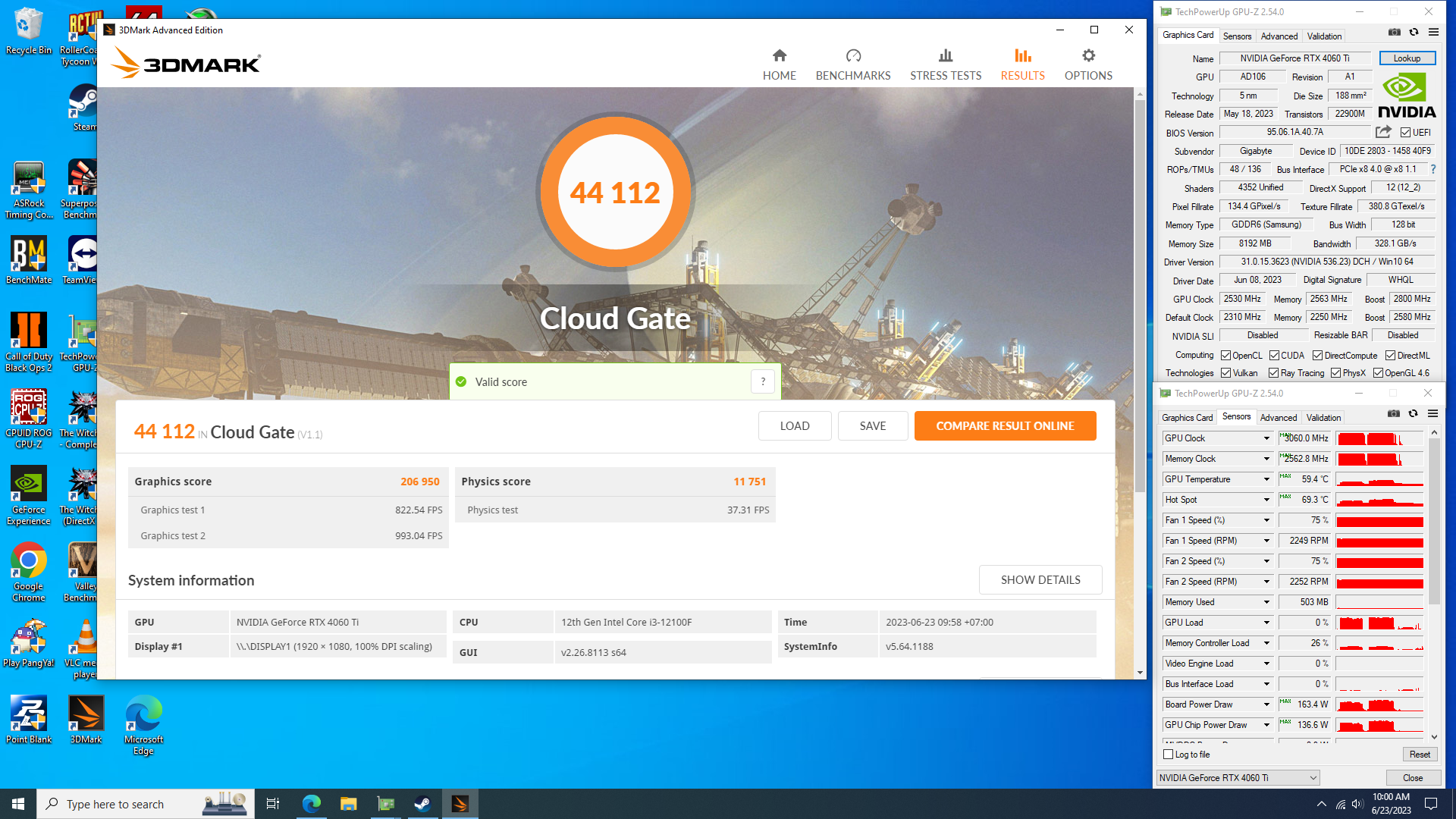This screenshot has width=1456, height=819.
Task: Open Advanced tab in GPU-Z Sensors window
Action: (x=1278, y=418)
